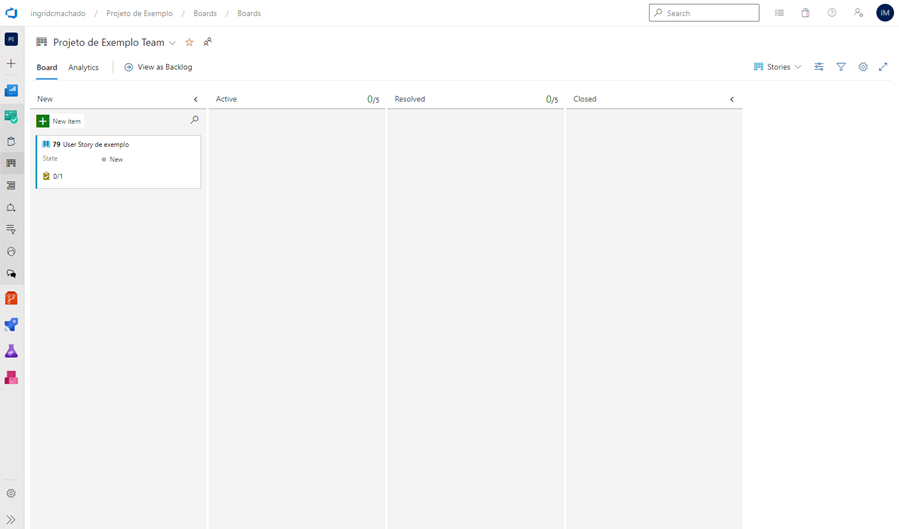899x529 pixels.
Task: Open the help question mark icon
Action: [831, 13]
